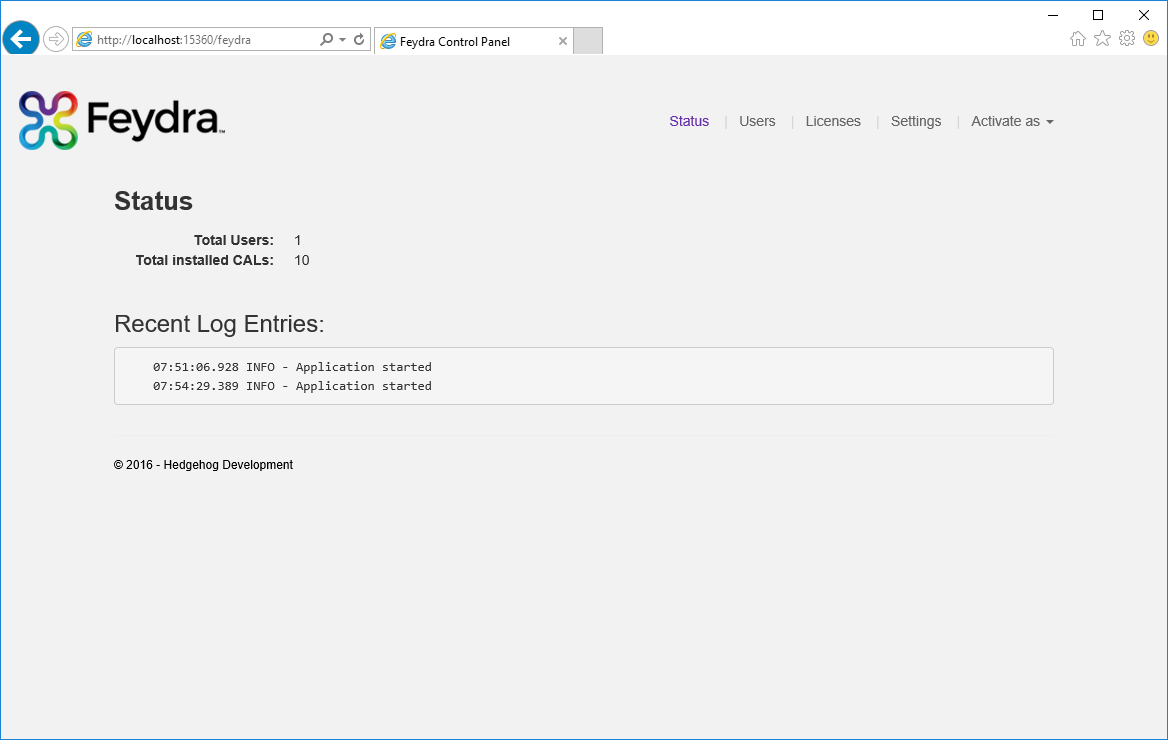The height and width of the screenshot is (740, 1168).
Task: Click the search magnifier in address bar
Action: point(326,39)
